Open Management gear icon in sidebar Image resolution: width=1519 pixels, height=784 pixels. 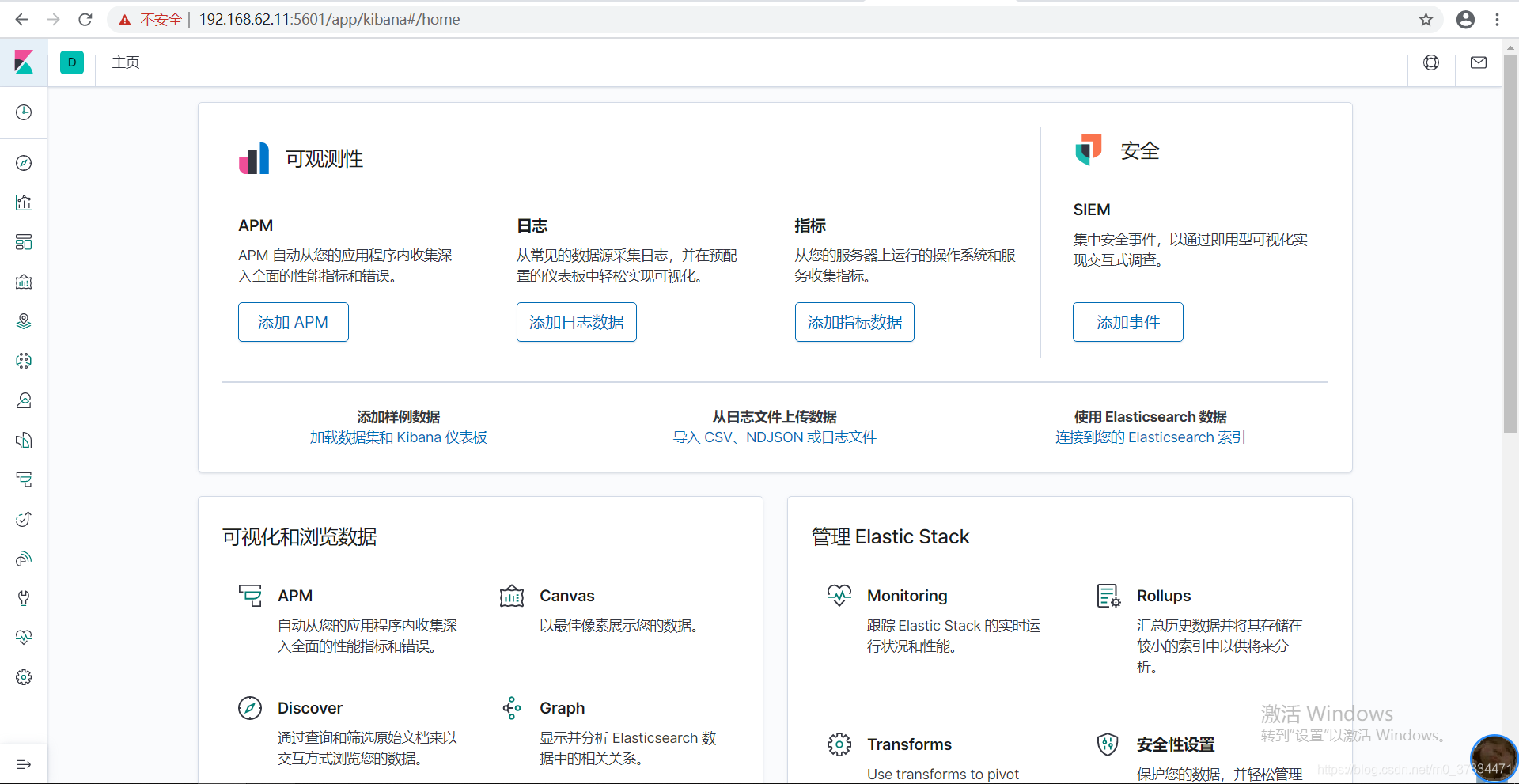[x=24, y=677]
